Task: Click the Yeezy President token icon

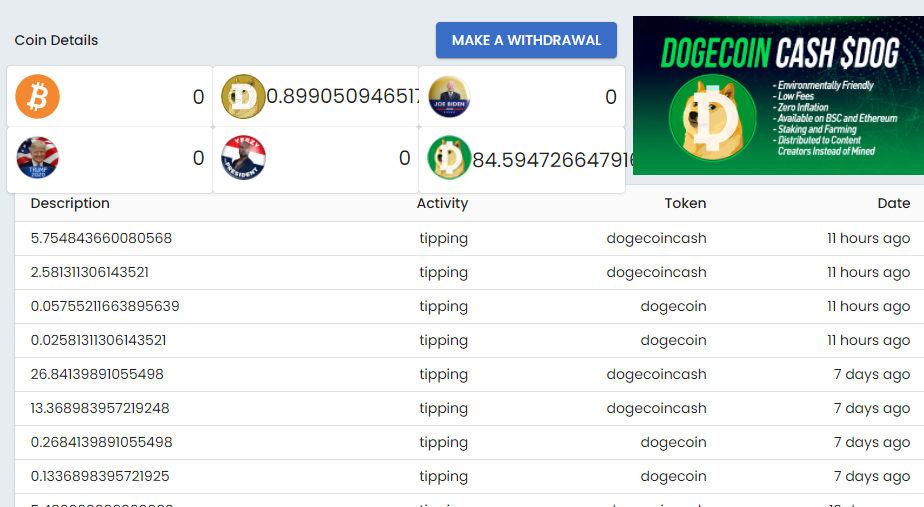Action: click(243, 158)
